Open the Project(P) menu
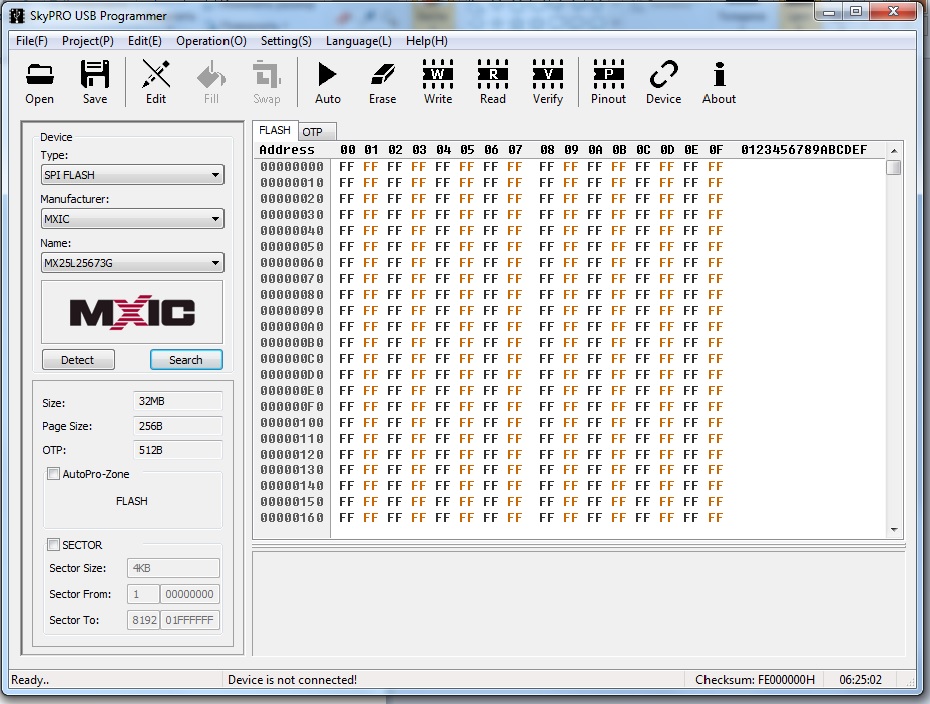This screenshot has height=704, width=930. [x=88, y=41]
